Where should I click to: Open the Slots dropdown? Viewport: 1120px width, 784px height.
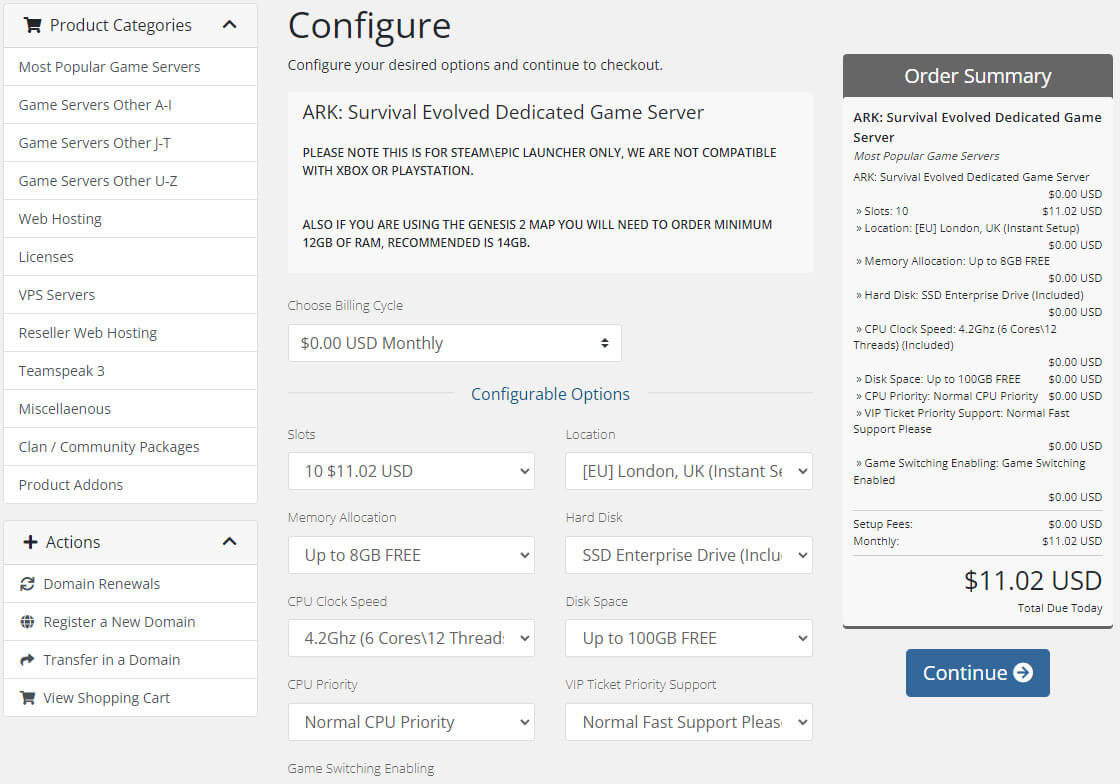pyautogui.click(x=411, y=471)
